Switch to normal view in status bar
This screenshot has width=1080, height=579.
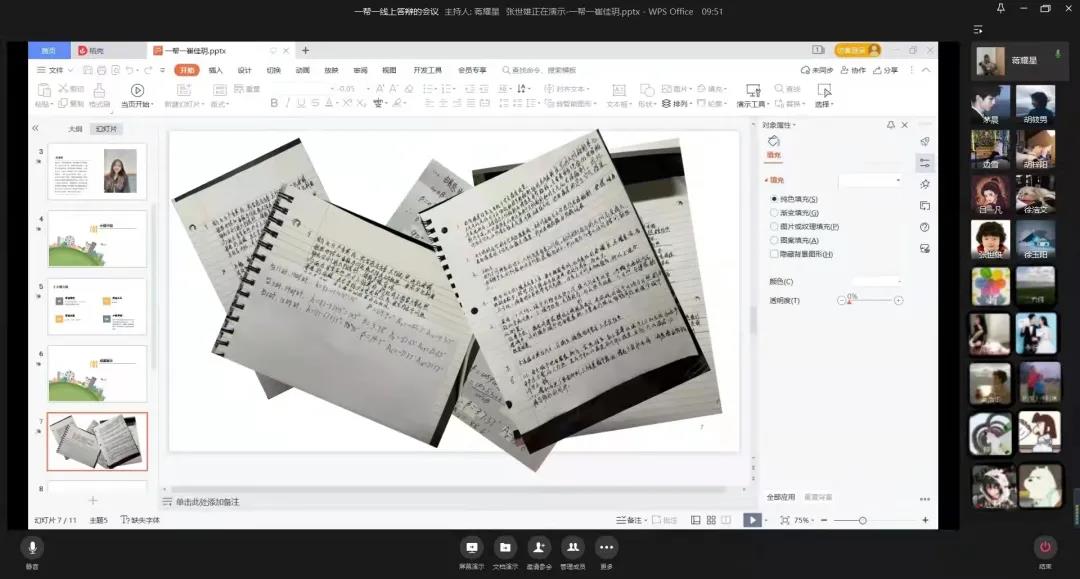click(696, 520)
